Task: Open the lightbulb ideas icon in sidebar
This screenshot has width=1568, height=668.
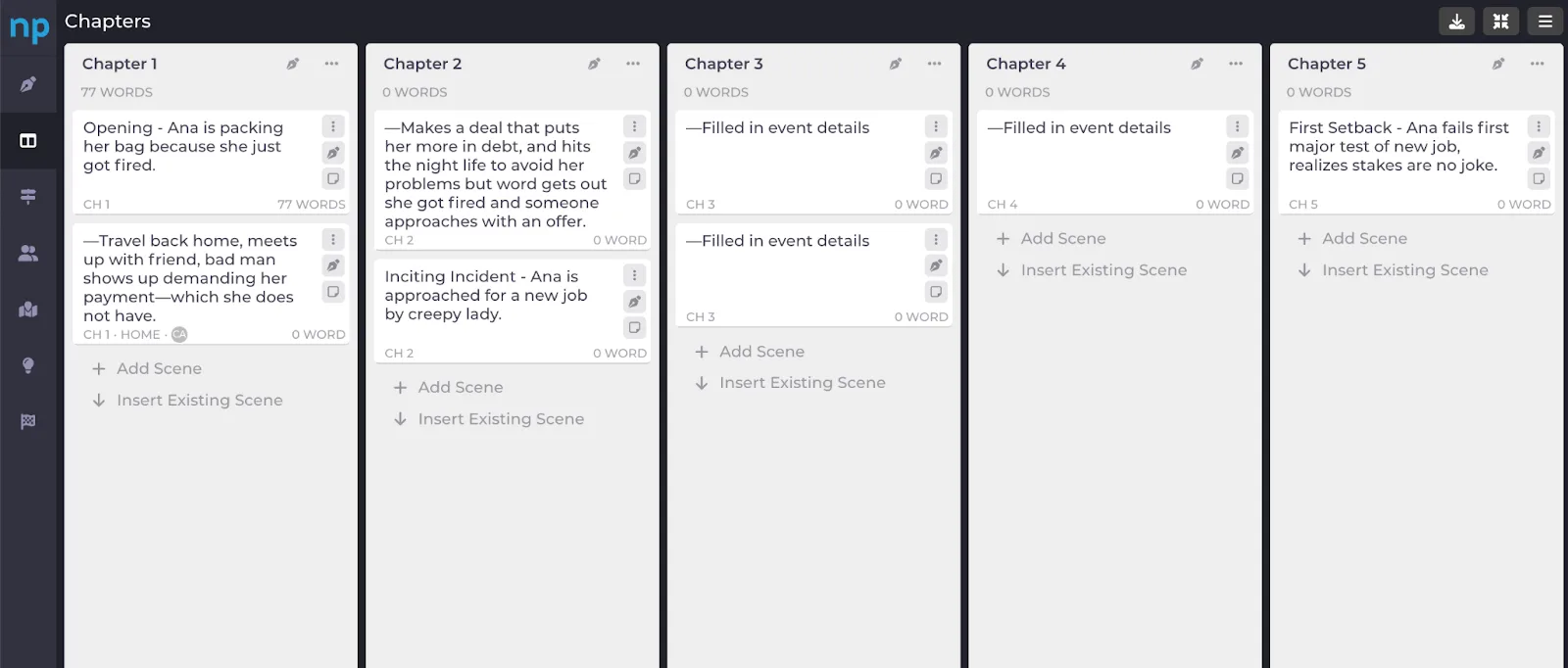Action: (28, 365)
